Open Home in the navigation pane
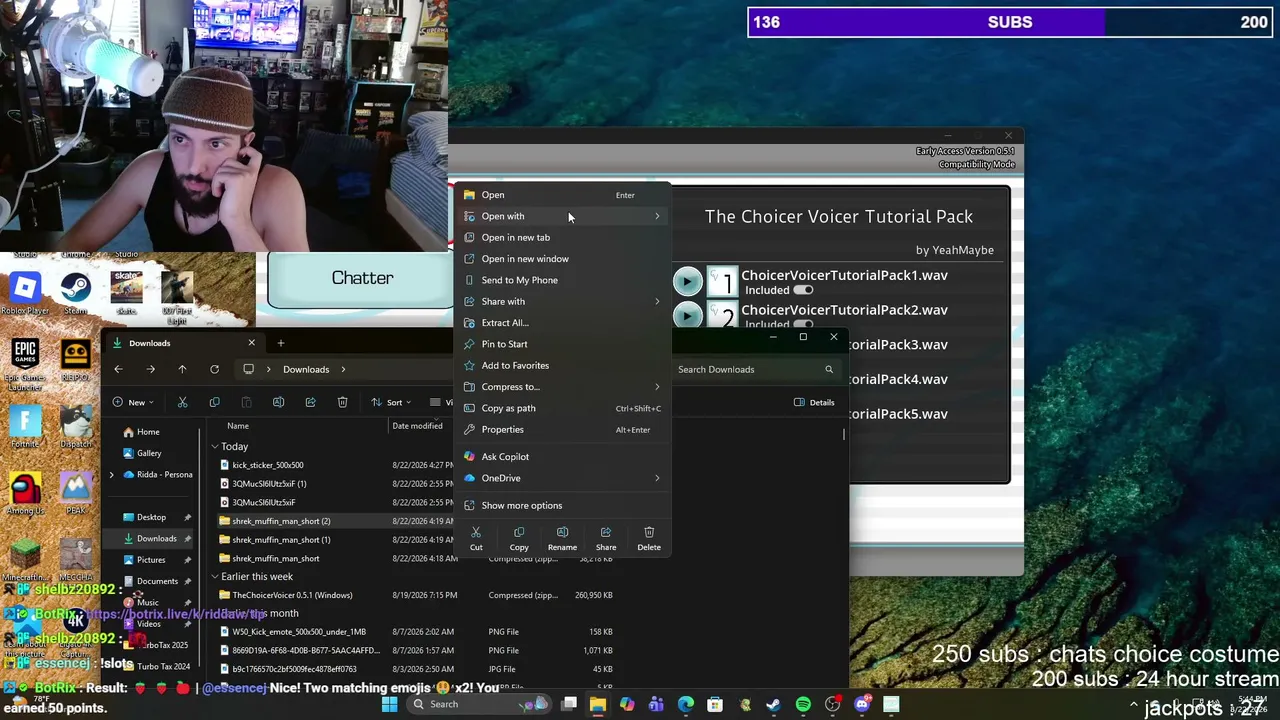This screenshot has height=720, width=1280. 148,432
